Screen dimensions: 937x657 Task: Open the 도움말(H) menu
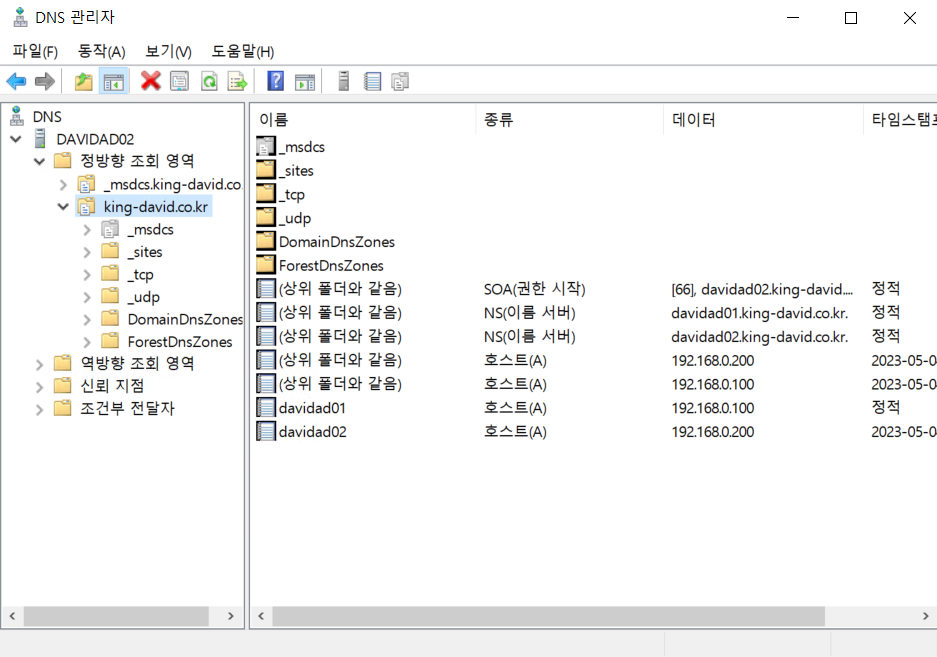(243, 51)
